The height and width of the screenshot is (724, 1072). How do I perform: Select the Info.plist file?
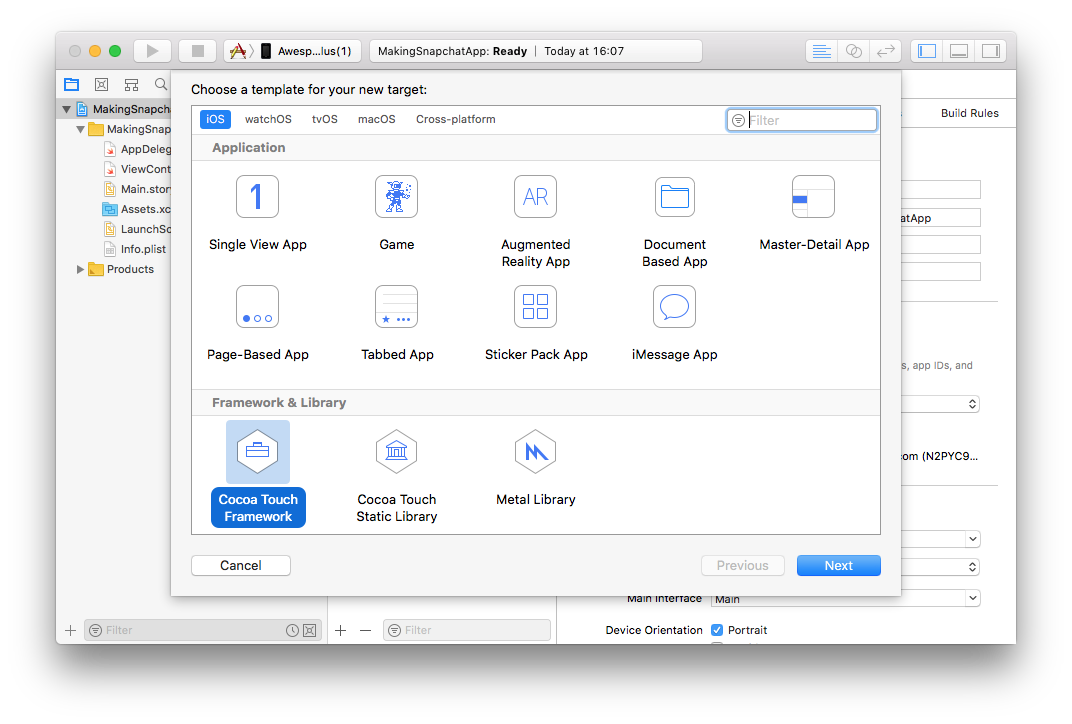click(x=135, y=250)
